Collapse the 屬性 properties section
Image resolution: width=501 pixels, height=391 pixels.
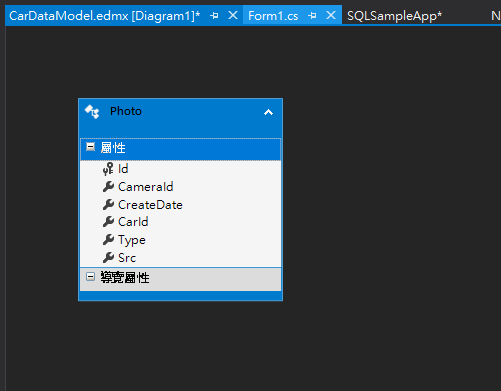pos(90,147)
